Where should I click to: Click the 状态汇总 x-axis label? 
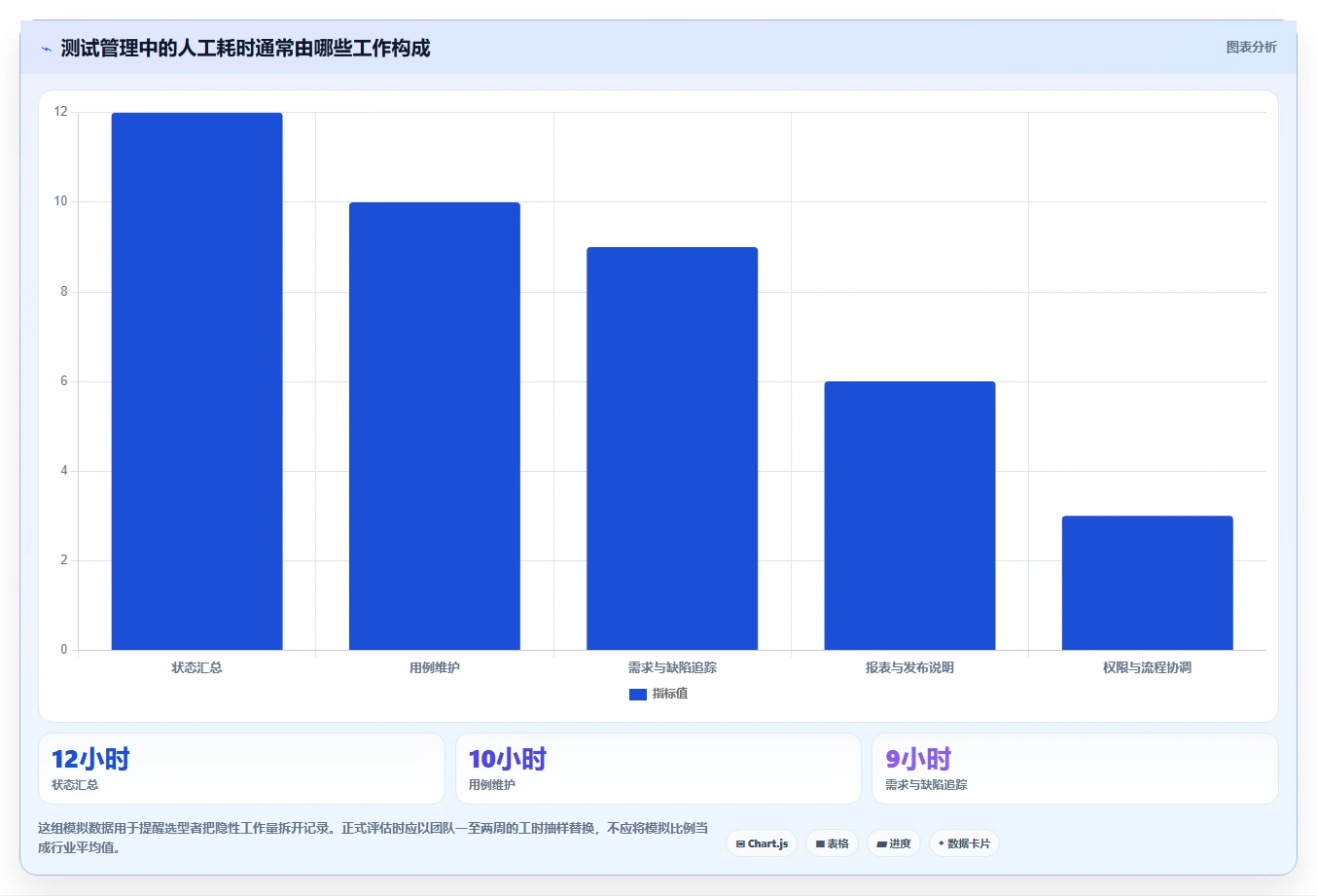[197, 667]
